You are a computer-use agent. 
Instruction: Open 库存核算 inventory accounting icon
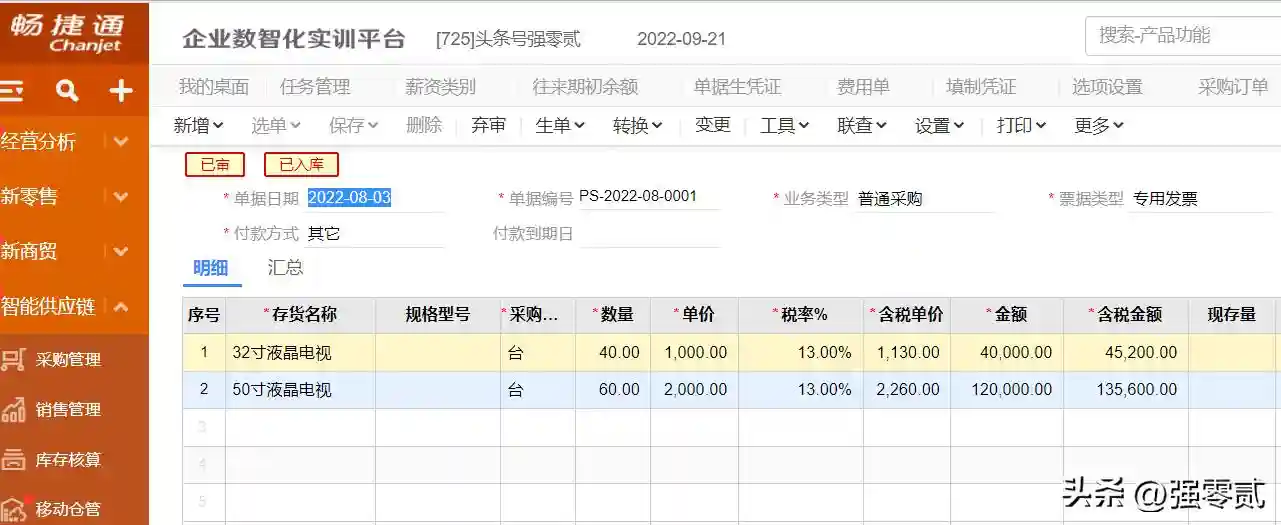click(x=14, y=460)
